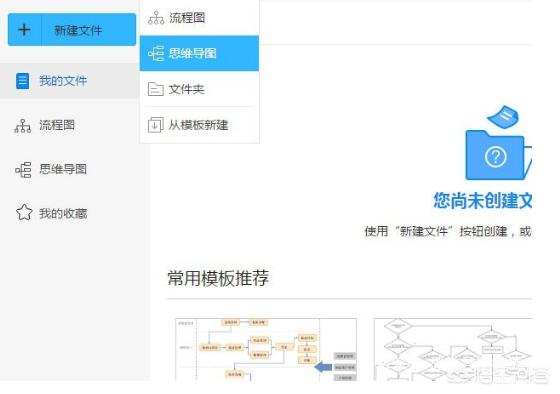560x394 pixels.
Task: Click the folder icon beside 文件夹
Action: point(156,89)
